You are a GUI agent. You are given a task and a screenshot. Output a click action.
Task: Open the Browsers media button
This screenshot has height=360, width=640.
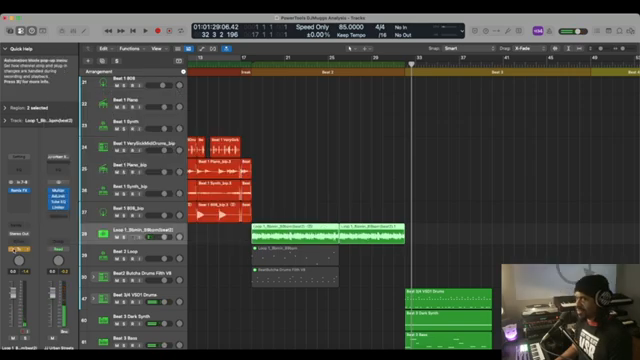[631, 31]
